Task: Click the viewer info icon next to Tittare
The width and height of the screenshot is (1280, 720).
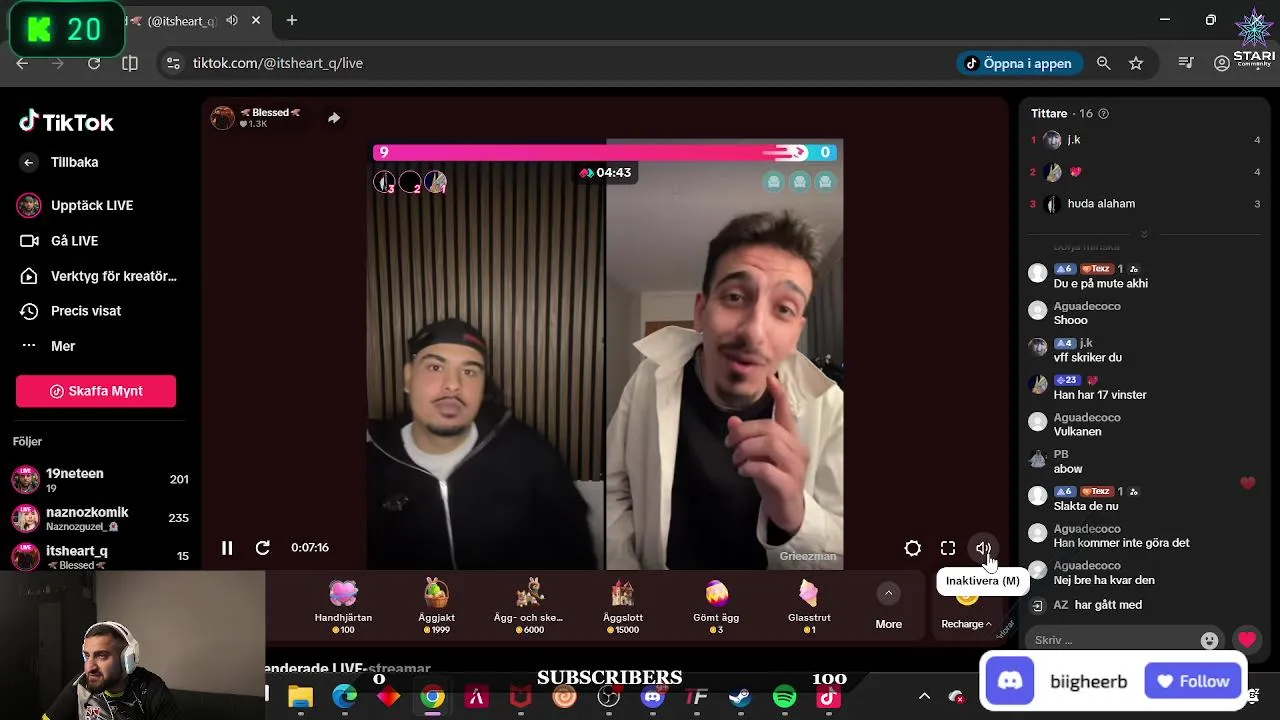Action: [1103, 114]
